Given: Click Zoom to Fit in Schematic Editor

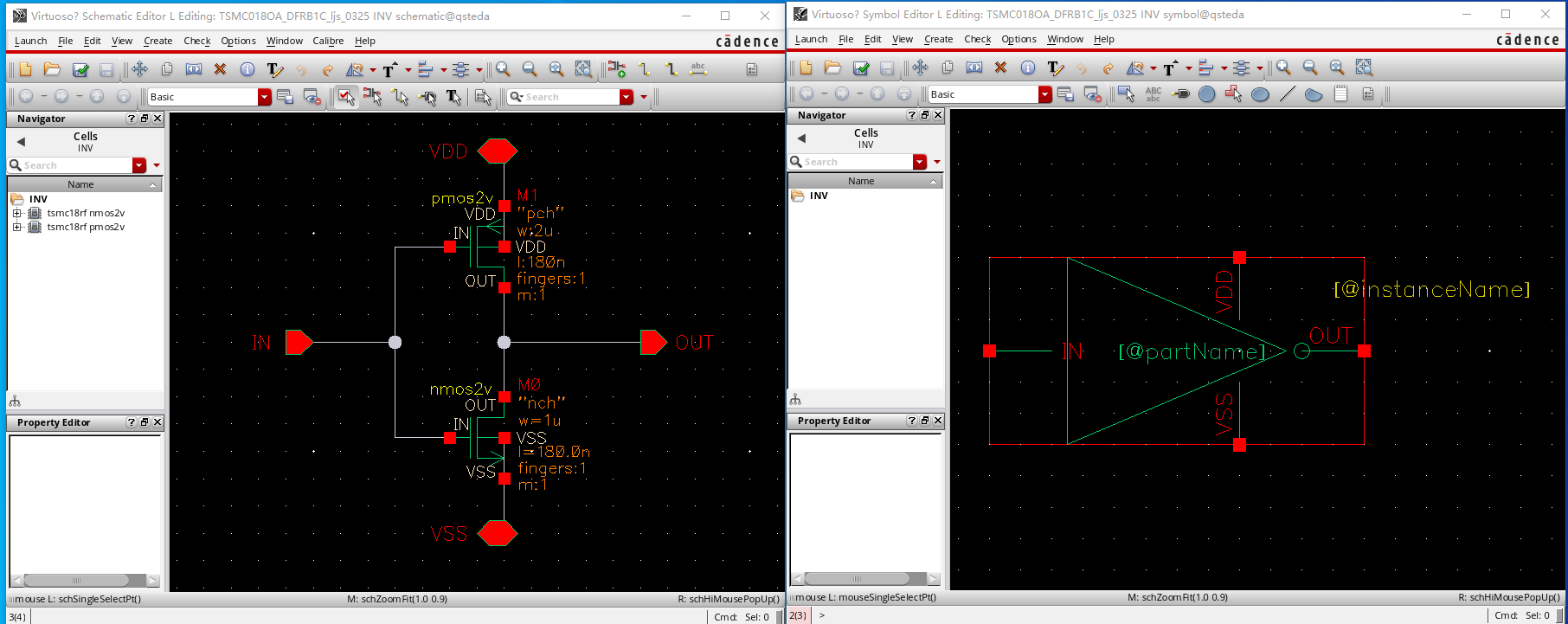Looking at the screenshot, I should [x=556, y=69].
